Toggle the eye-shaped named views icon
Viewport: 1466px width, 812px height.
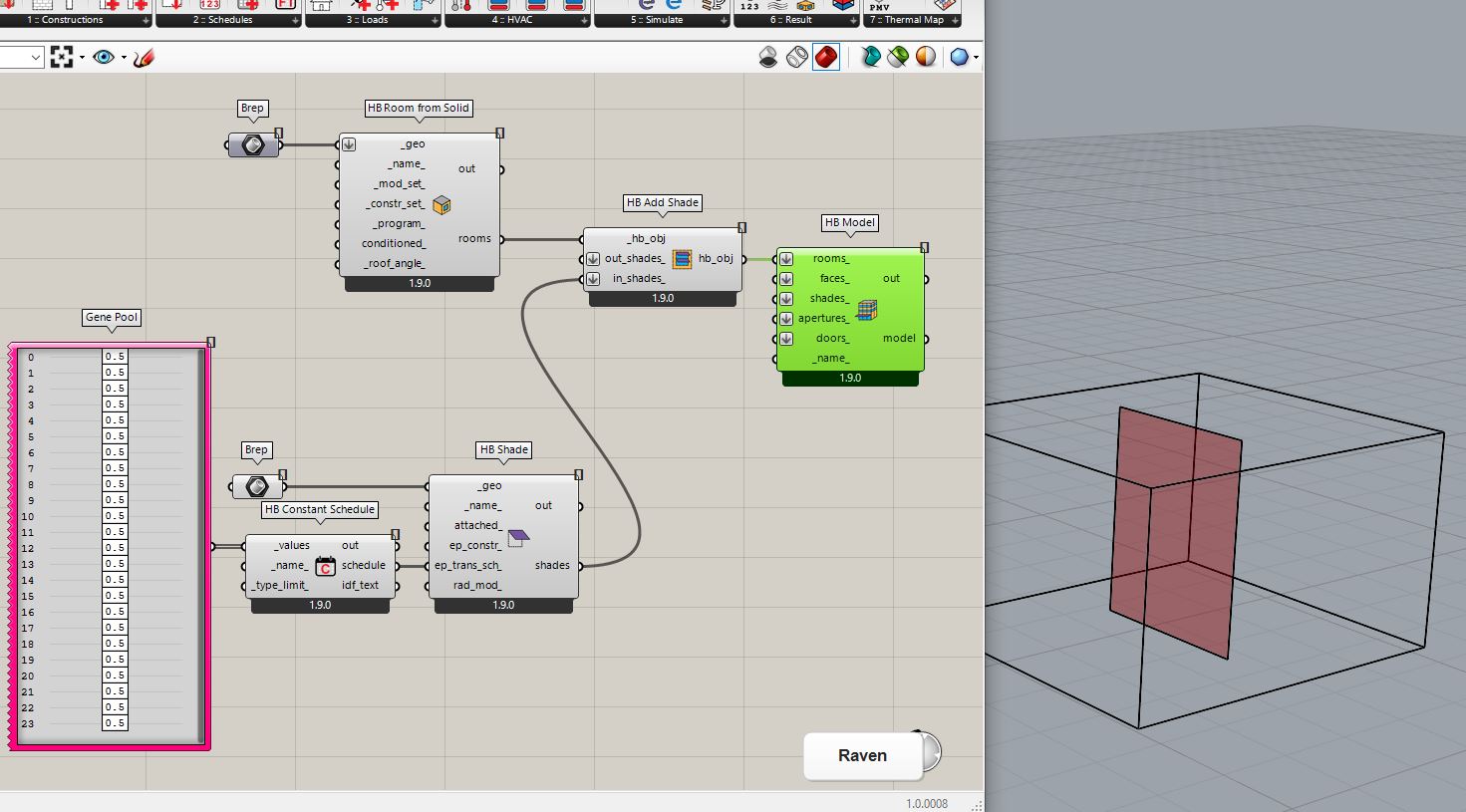[x=104, y=58]
